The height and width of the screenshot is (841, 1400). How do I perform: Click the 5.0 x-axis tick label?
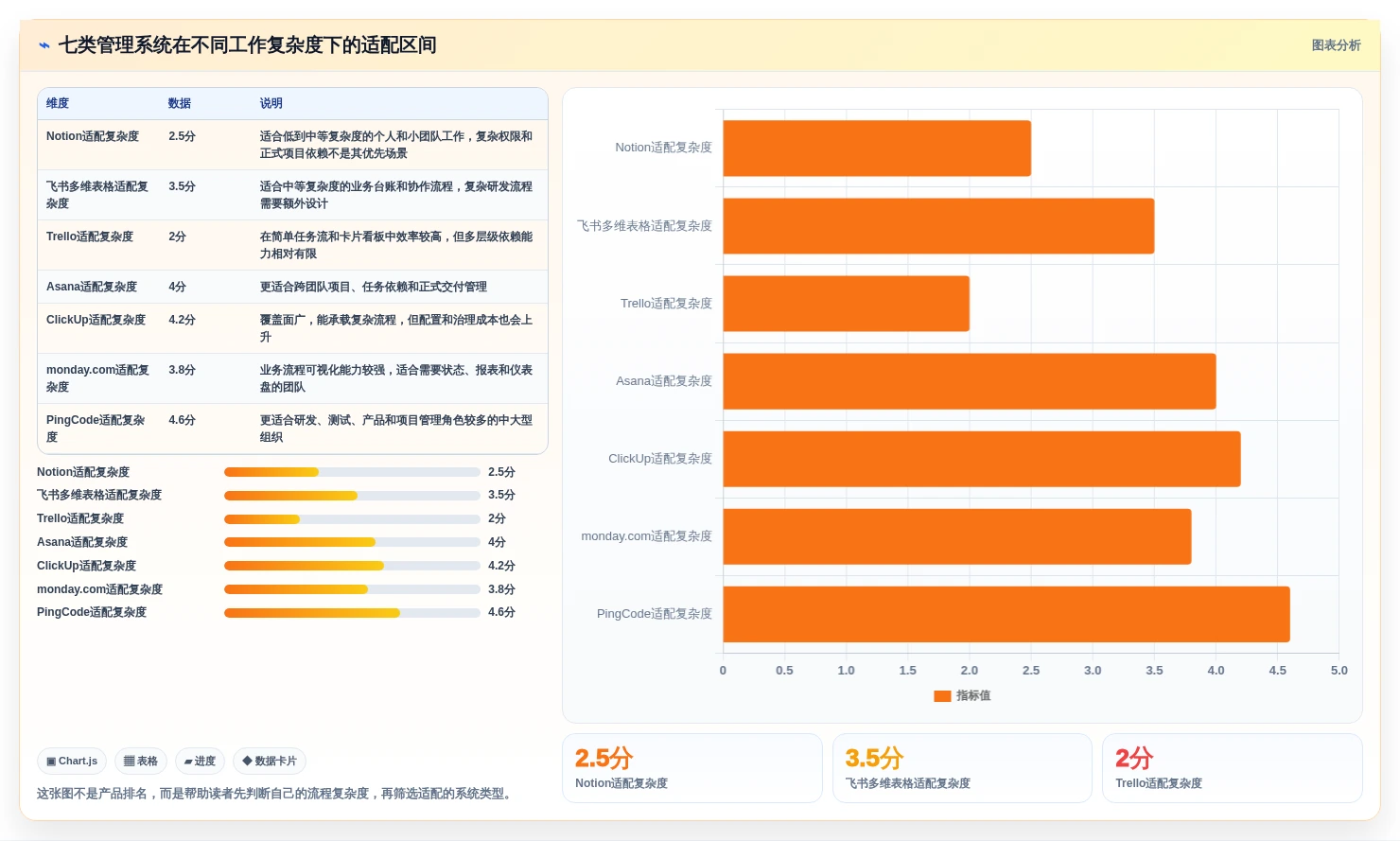(1339, 671)
